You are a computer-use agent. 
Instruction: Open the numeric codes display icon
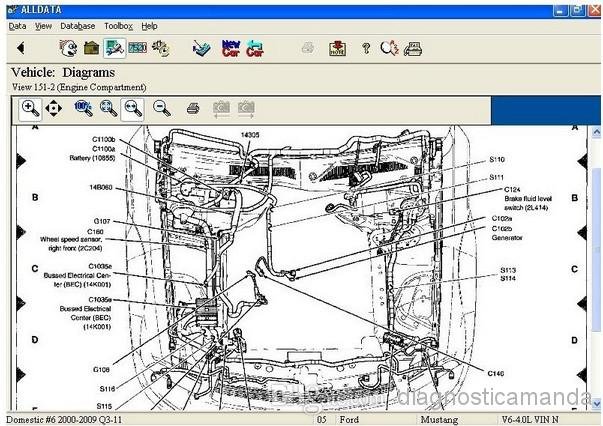point(138,48)
